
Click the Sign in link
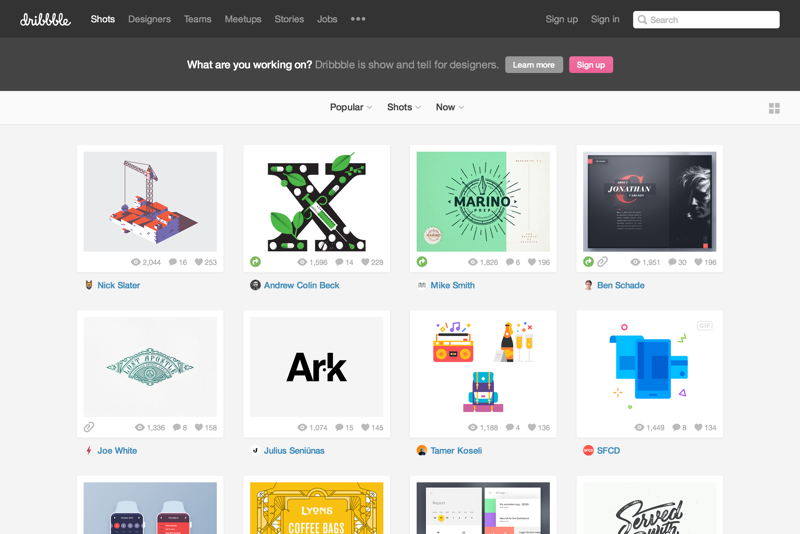pos(605,19)
